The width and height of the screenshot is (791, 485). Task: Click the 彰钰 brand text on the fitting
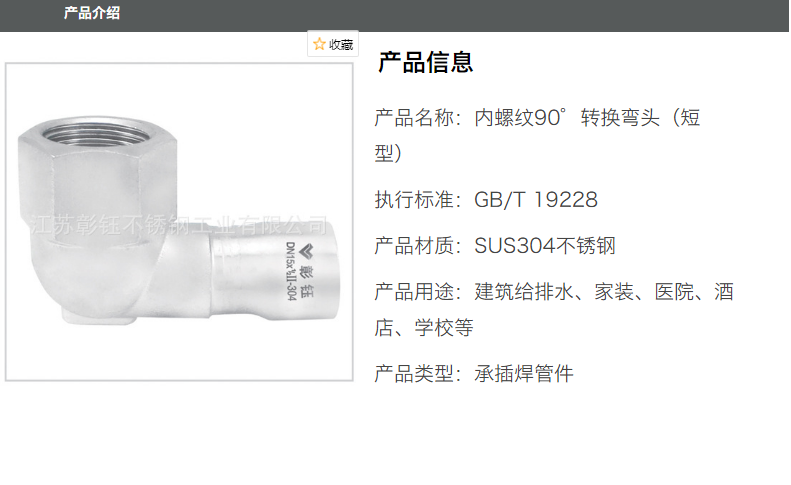pos(306,282)
